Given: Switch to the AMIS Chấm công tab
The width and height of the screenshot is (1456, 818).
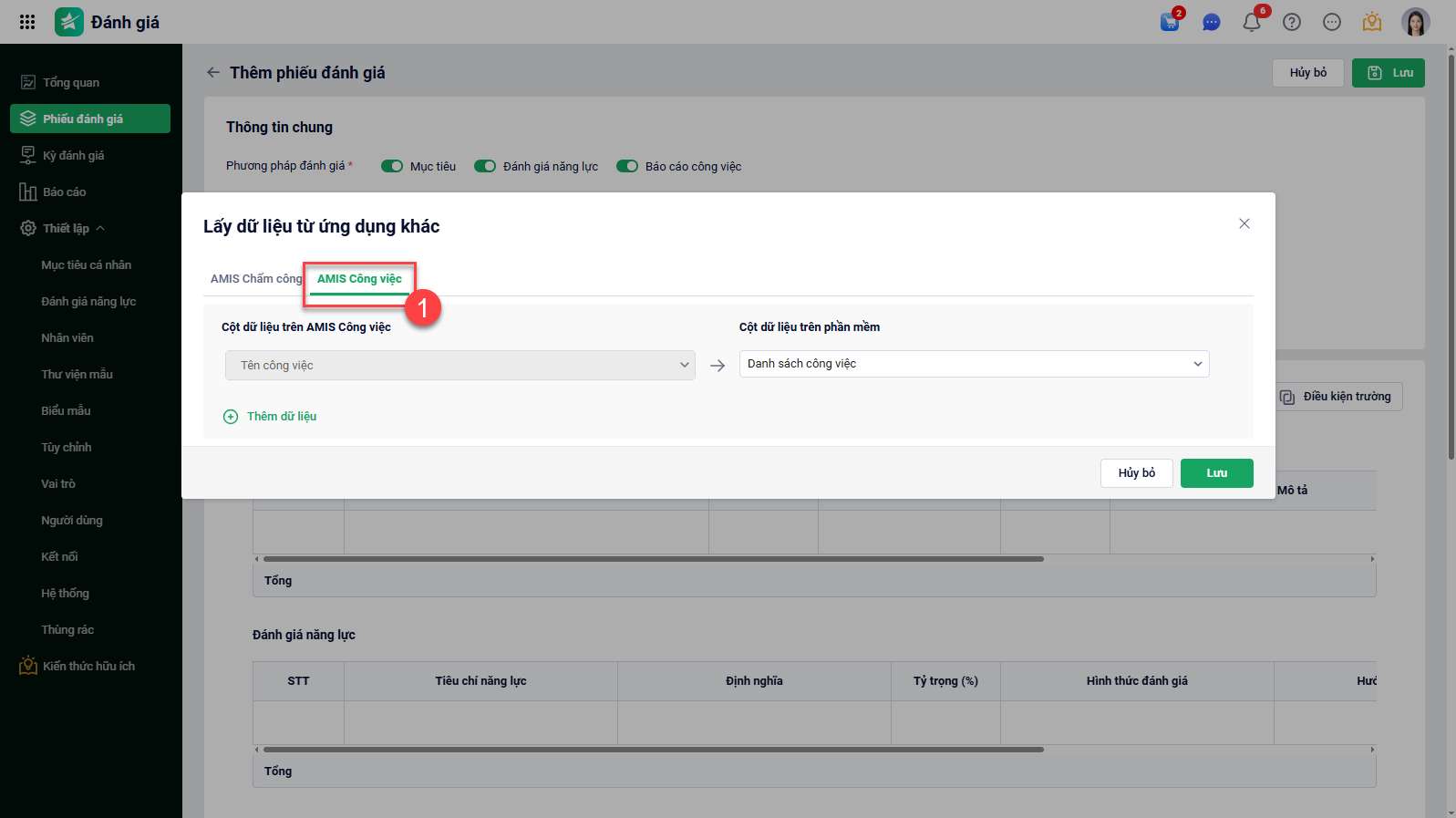Looking at the screenshot, I should pos(256,279).
